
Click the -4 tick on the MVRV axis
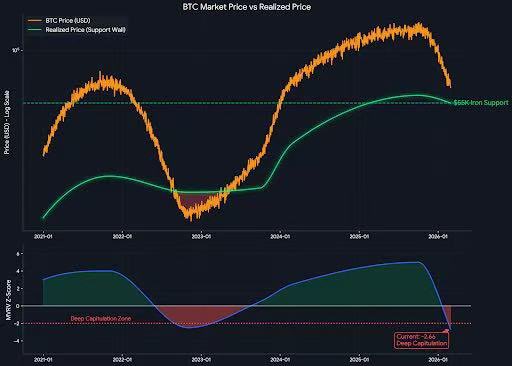coord(16,341)
